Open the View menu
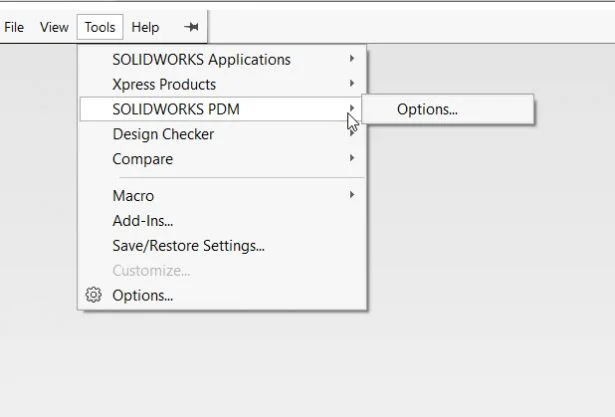Screen dimensions: 615x417 click(x=54, y=28)
